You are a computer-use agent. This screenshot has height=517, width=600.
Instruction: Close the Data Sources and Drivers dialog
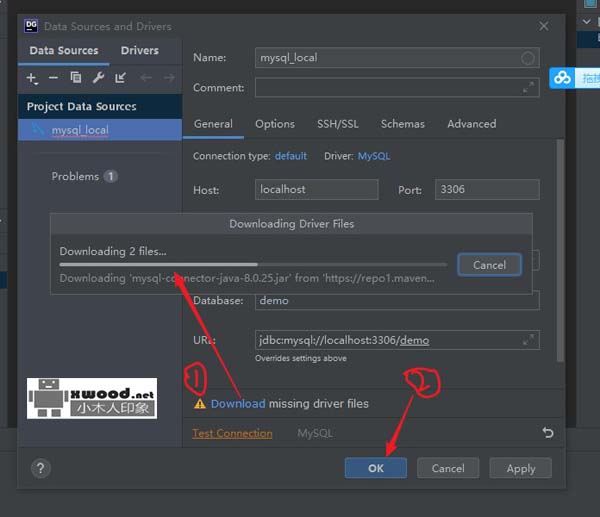click(544, 26)
